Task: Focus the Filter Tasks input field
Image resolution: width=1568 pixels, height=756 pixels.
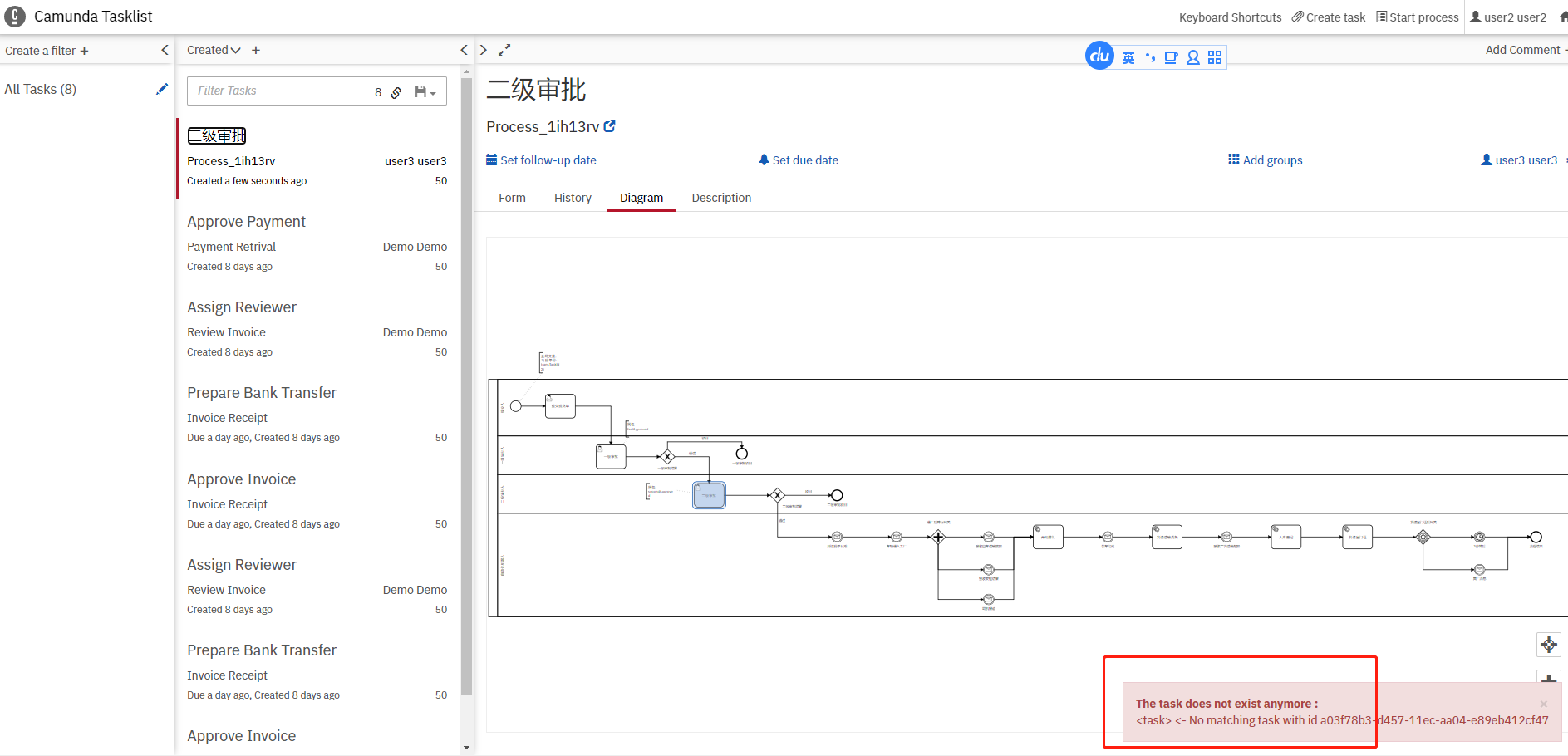Action: (283, 91)
